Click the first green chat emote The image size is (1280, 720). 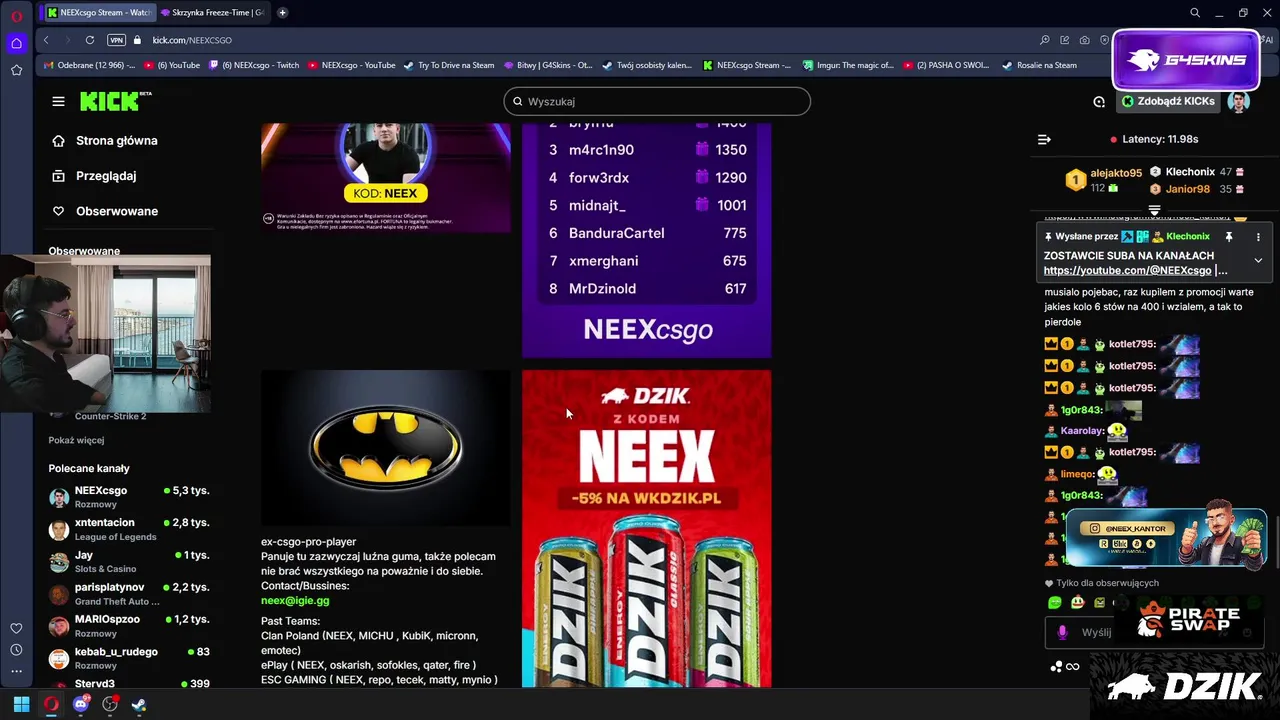1054,602
